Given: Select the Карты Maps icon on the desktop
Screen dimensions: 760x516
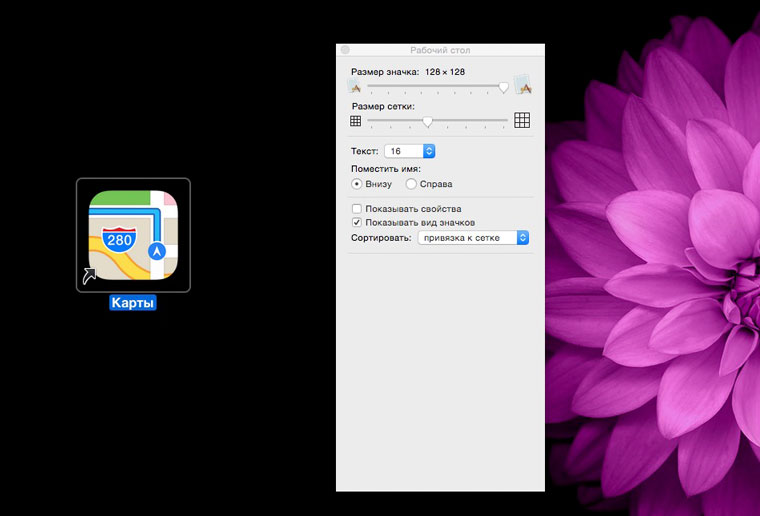Looking at the screenshot, I should click(x=133, y=235).
